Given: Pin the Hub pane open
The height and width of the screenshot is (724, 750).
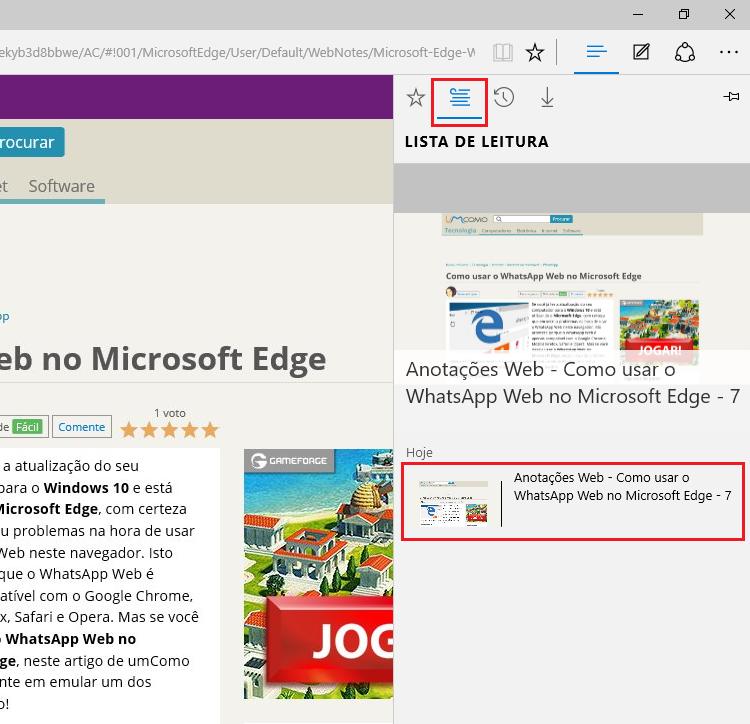Looking at the screenshot, I should 731,96.
